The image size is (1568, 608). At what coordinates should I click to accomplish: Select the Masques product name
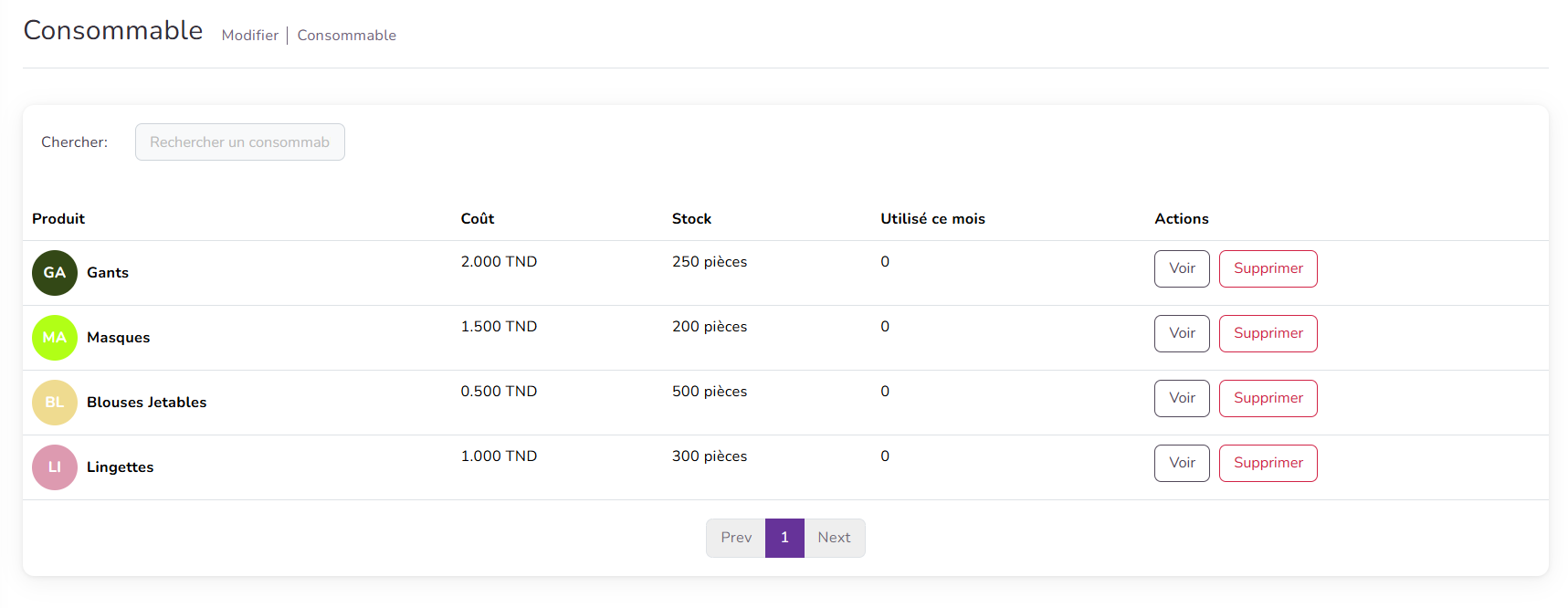tap(118, 338)
